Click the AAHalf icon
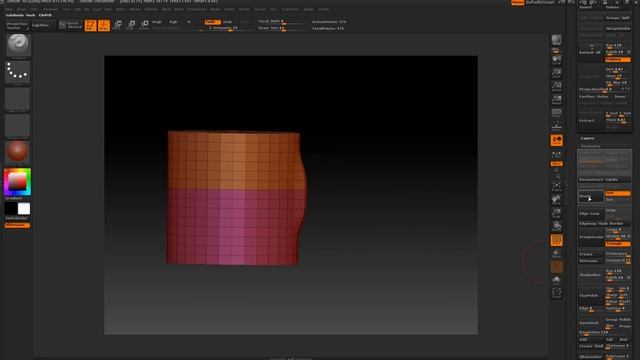 point(556,100)
